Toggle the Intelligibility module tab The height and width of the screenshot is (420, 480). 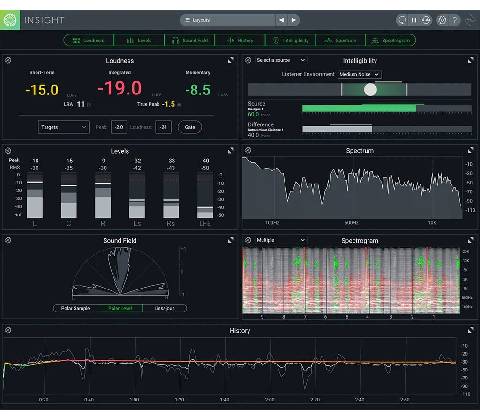click(x=290, y=40)
